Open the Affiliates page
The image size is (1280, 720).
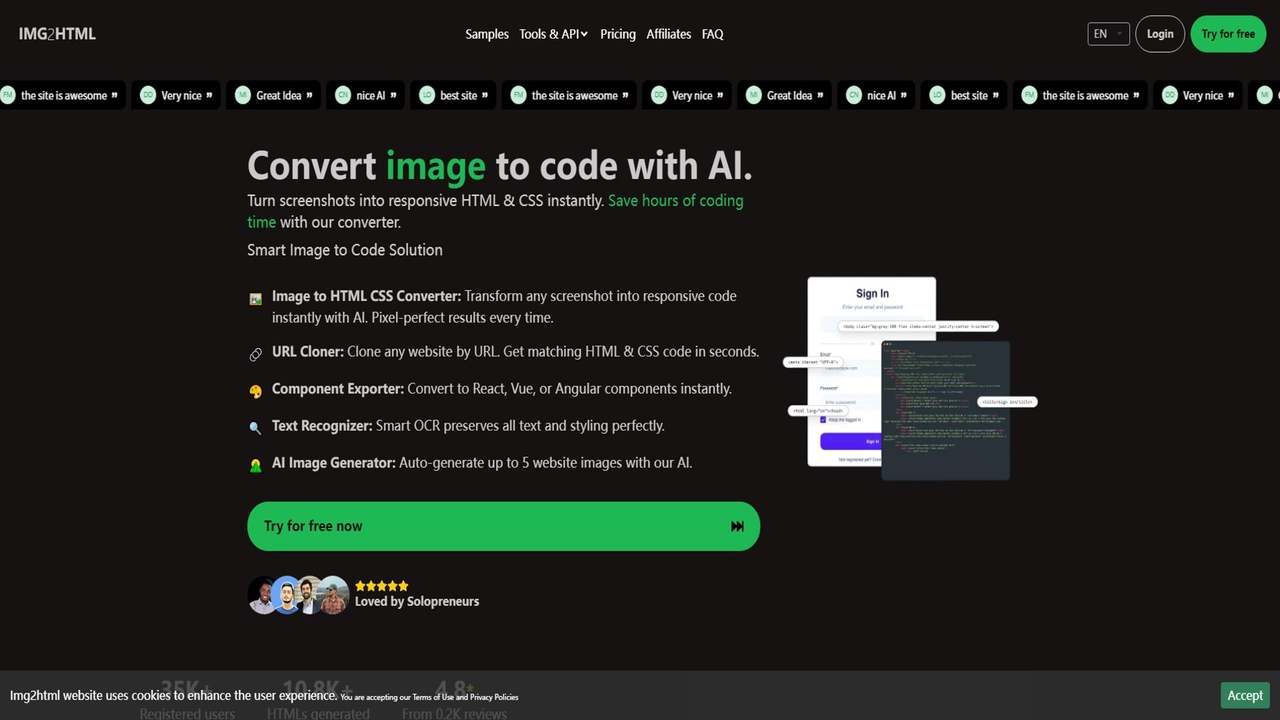point(669,34)
